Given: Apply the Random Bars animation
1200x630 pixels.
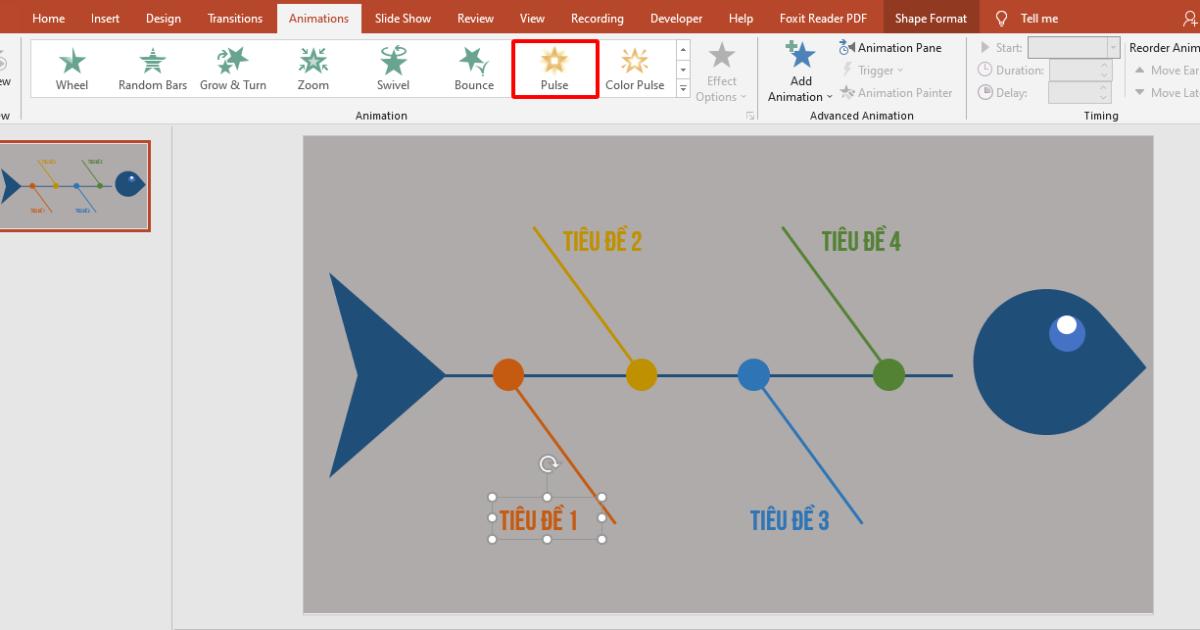Looking at the screenshot, I should [152, 67].
